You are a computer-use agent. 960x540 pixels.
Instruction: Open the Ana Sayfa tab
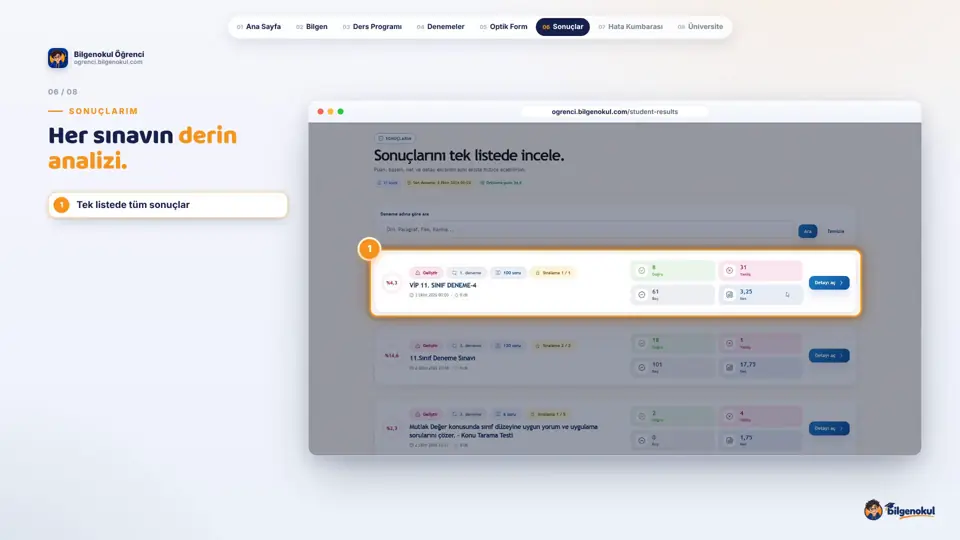coord(258,27)
